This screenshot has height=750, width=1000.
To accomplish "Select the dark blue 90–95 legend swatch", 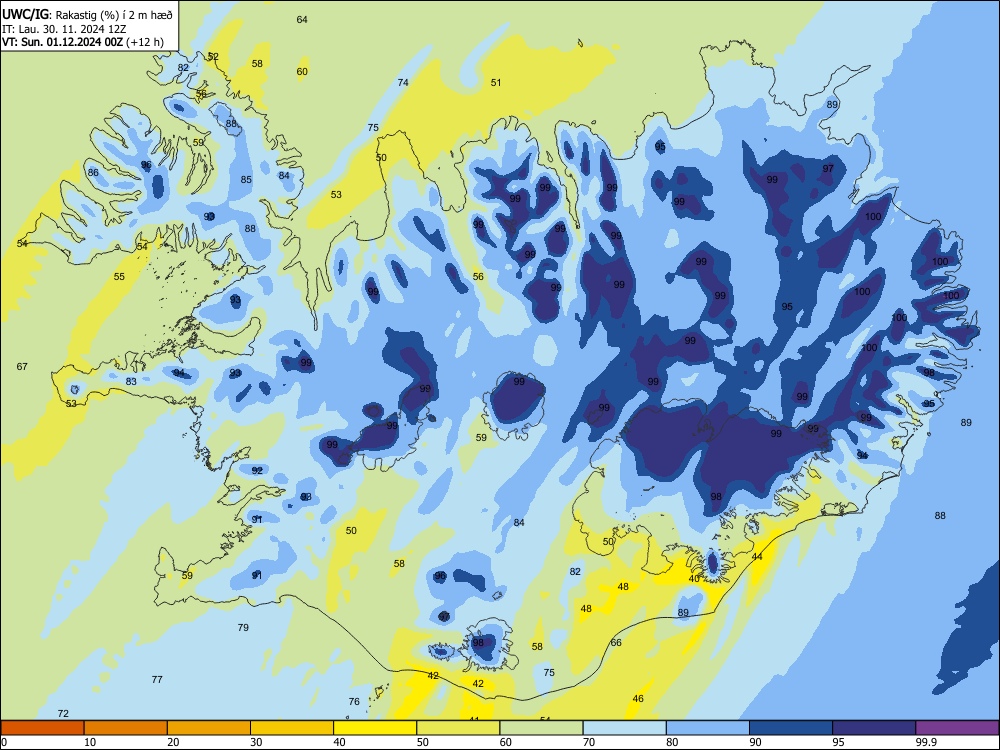I will pos(791,728).
